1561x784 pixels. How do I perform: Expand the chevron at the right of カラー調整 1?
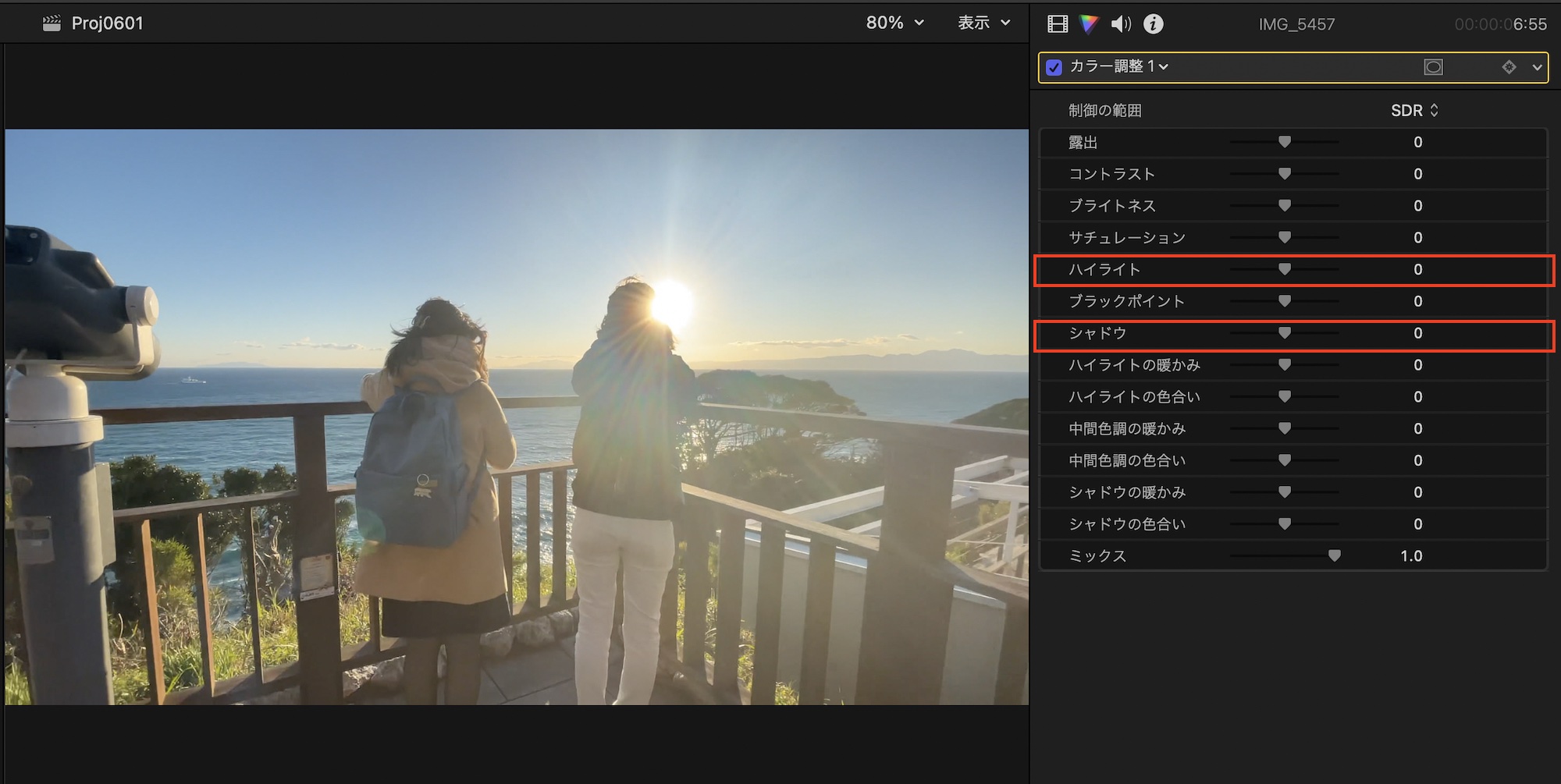[1537, 67]
